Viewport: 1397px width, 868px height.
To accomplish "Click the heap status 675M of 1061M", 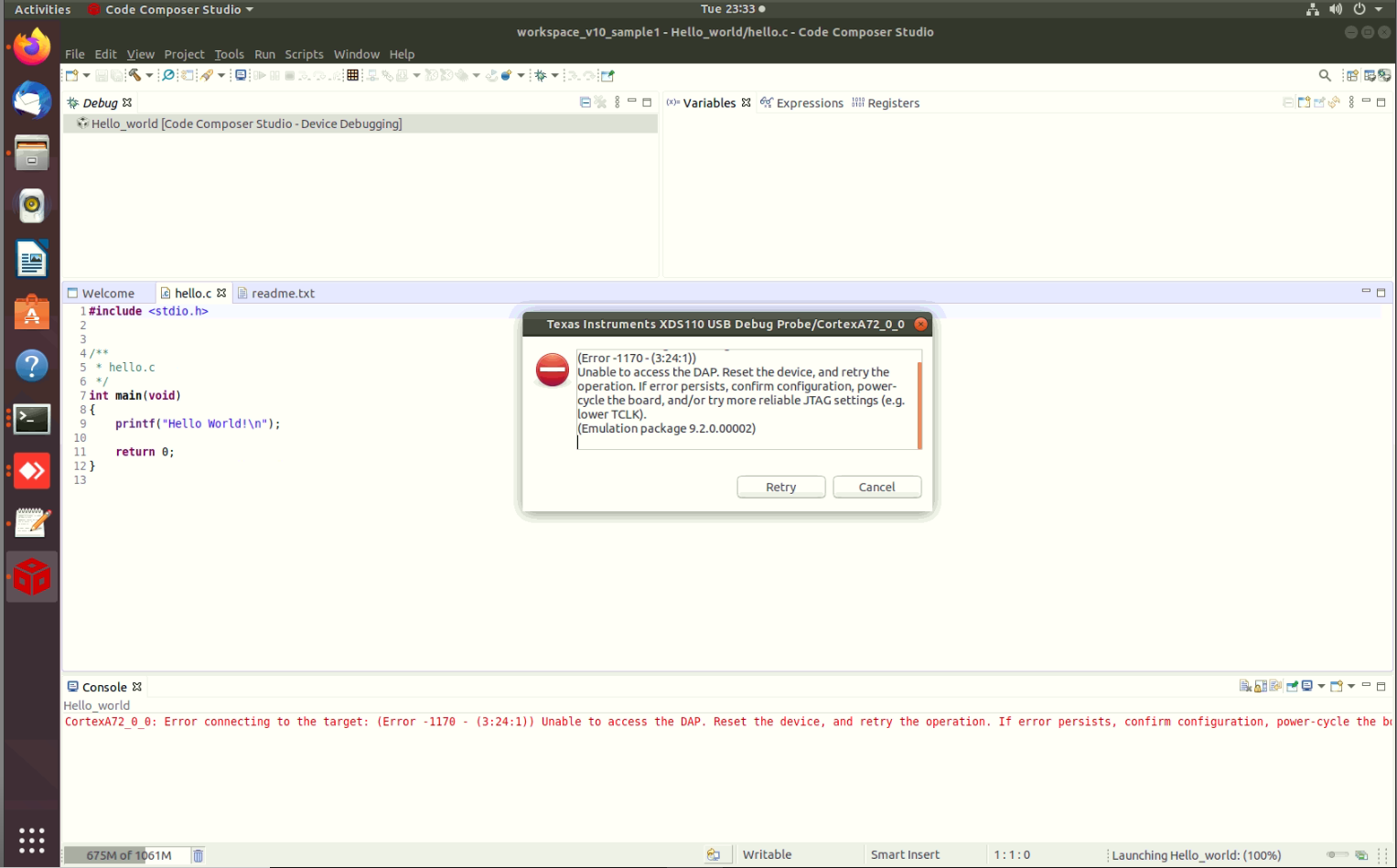I will pos(128,855).
